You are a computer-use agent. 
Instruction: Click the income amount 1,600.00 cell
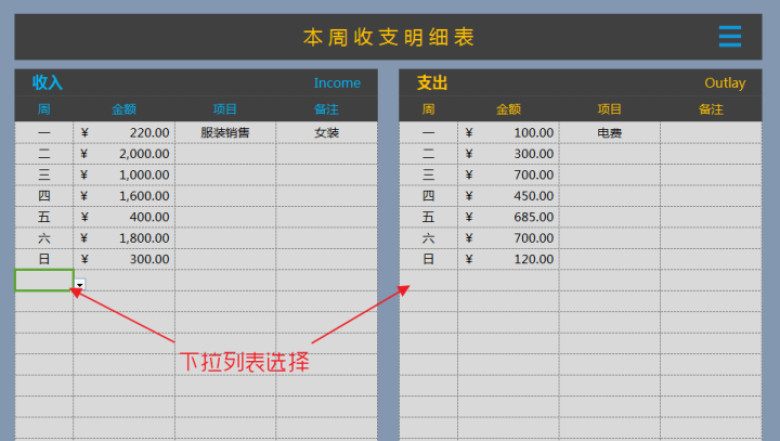(x=124, y=196)
